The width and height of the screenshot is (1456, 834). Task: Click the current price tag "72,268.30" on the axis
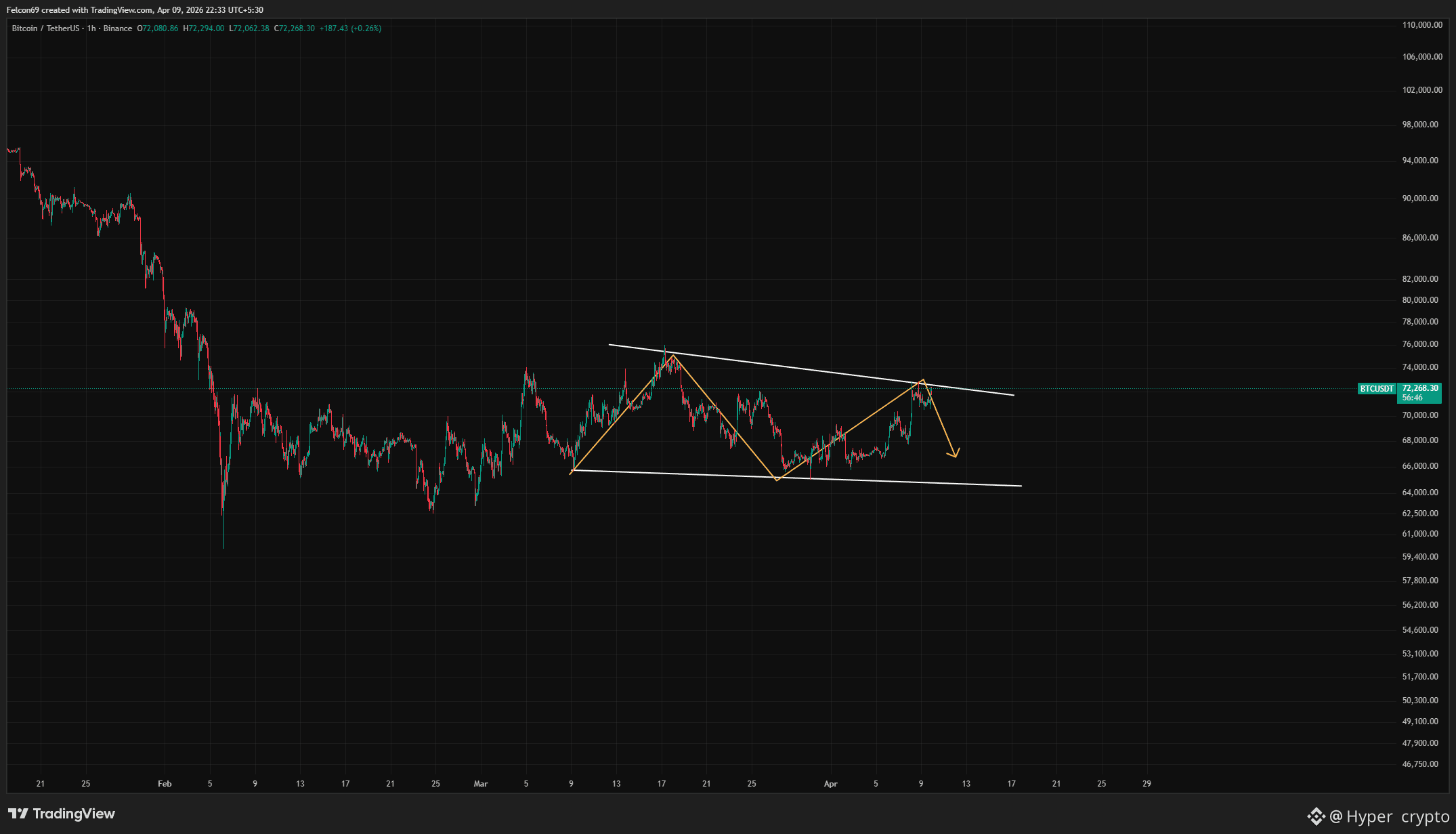click(x=1420, y=388)
